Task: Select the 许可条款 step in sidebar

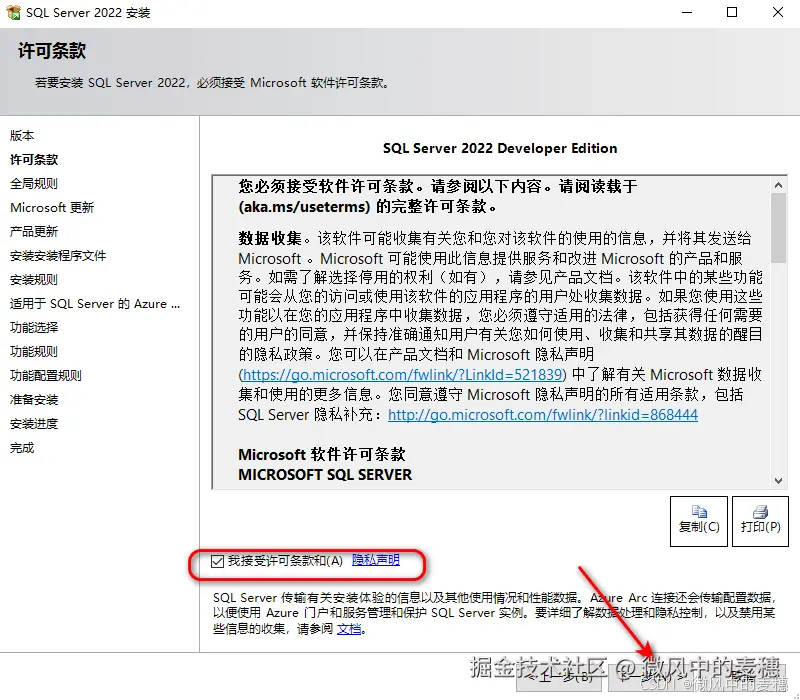Action: [x=34, y=160]
